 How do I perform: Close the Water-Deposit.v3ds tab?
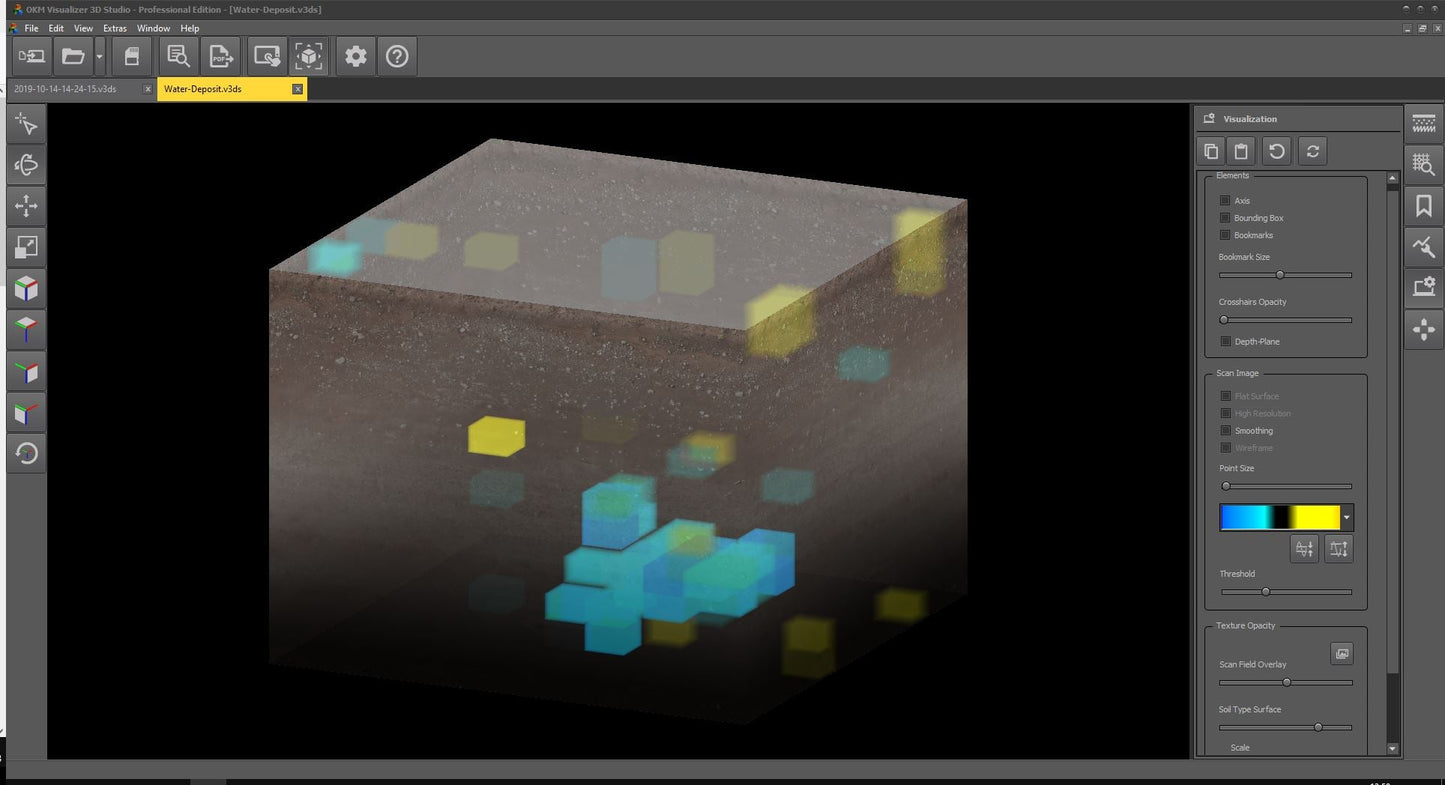tap(297, 89)
